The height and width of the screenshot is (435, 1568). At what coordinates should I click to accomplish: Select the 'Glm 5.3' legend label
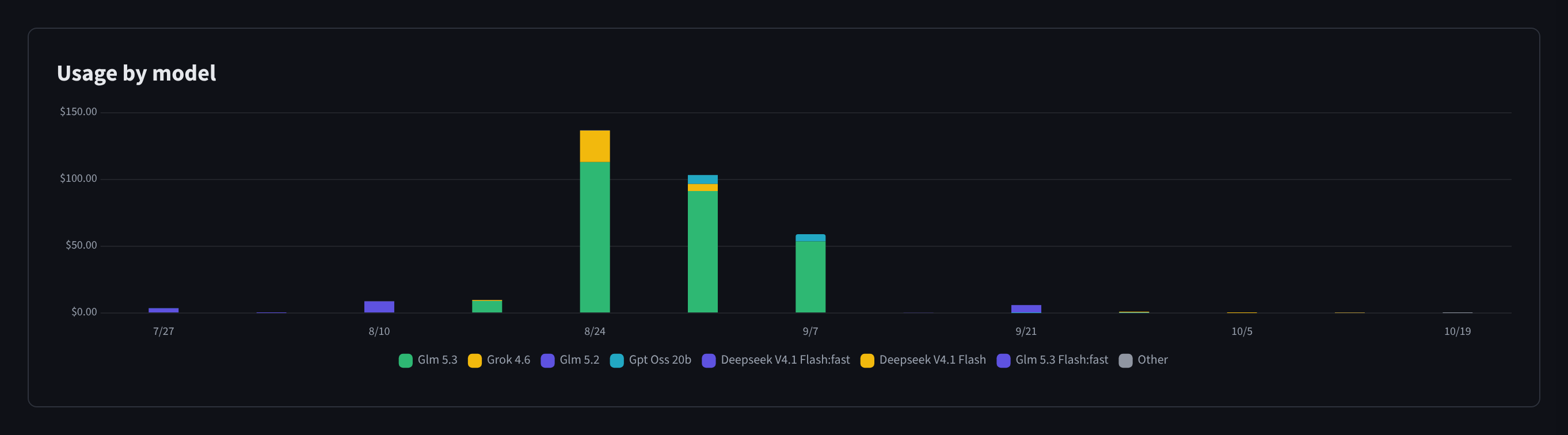[437, 360]
